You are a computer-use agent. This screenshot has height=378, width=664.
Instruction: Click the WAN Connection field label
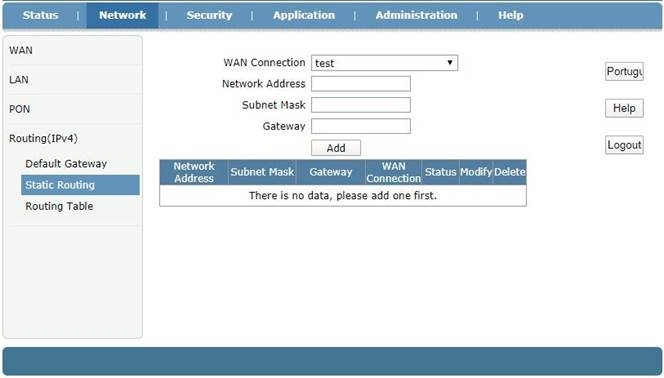pyautogui.click(x=264, y=63)
